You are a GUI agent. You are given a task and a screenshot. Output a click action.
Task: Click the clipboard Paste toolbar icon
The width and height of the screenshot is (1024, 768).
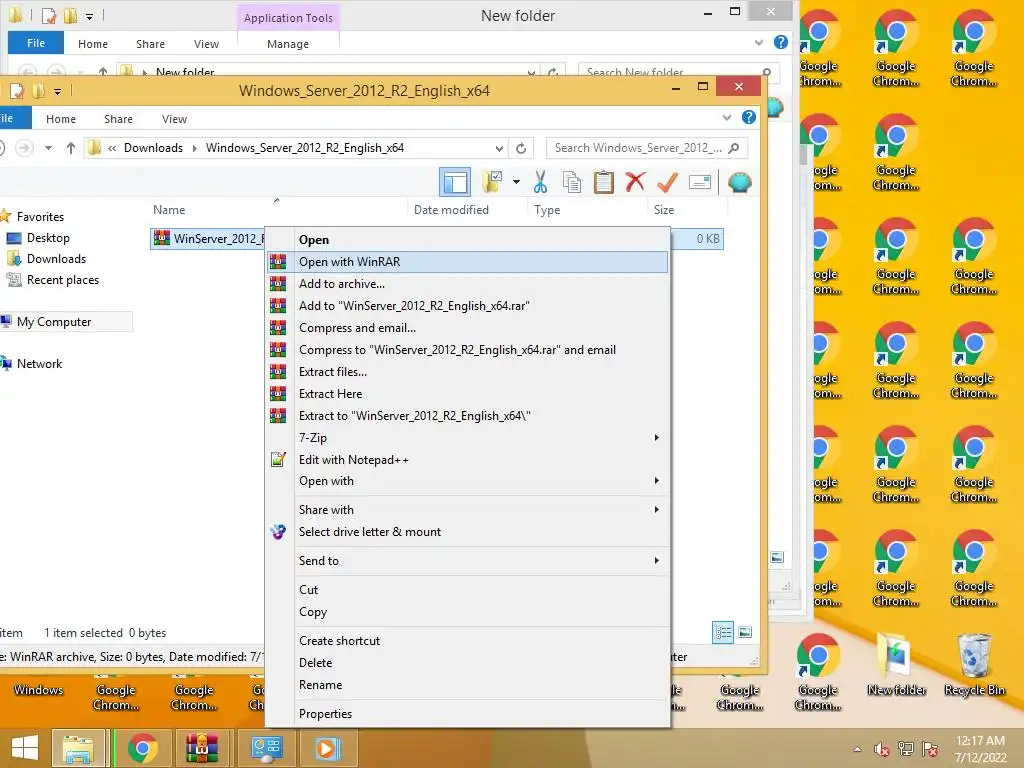tap(603, 182)
